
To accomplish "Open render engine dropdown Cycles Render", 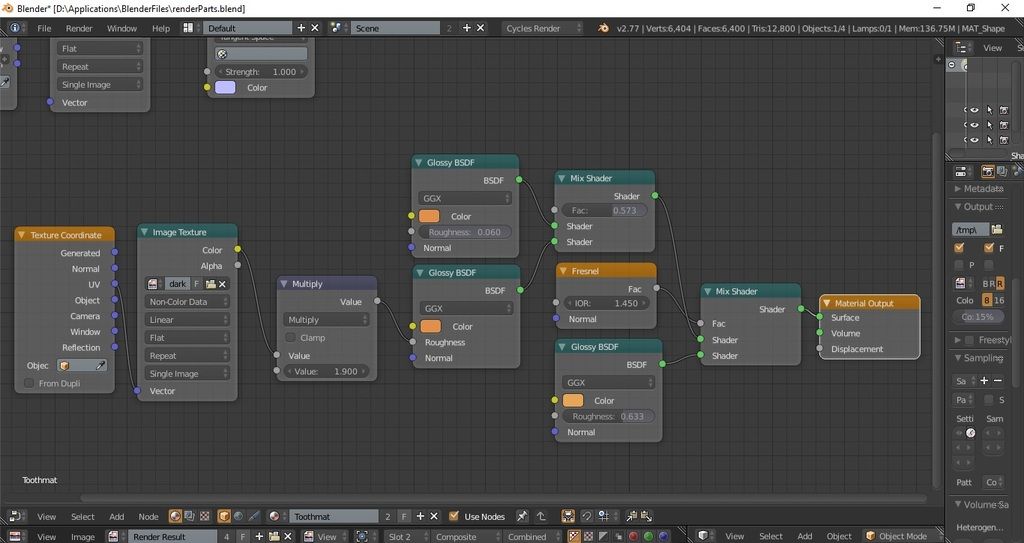I will click(x=542, y=28).
